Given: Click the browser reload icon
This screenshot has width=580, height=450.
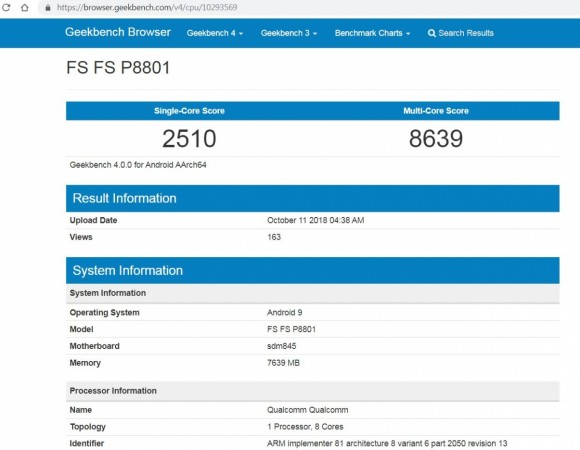Looking at the screenshot, I should click(6, 7).
